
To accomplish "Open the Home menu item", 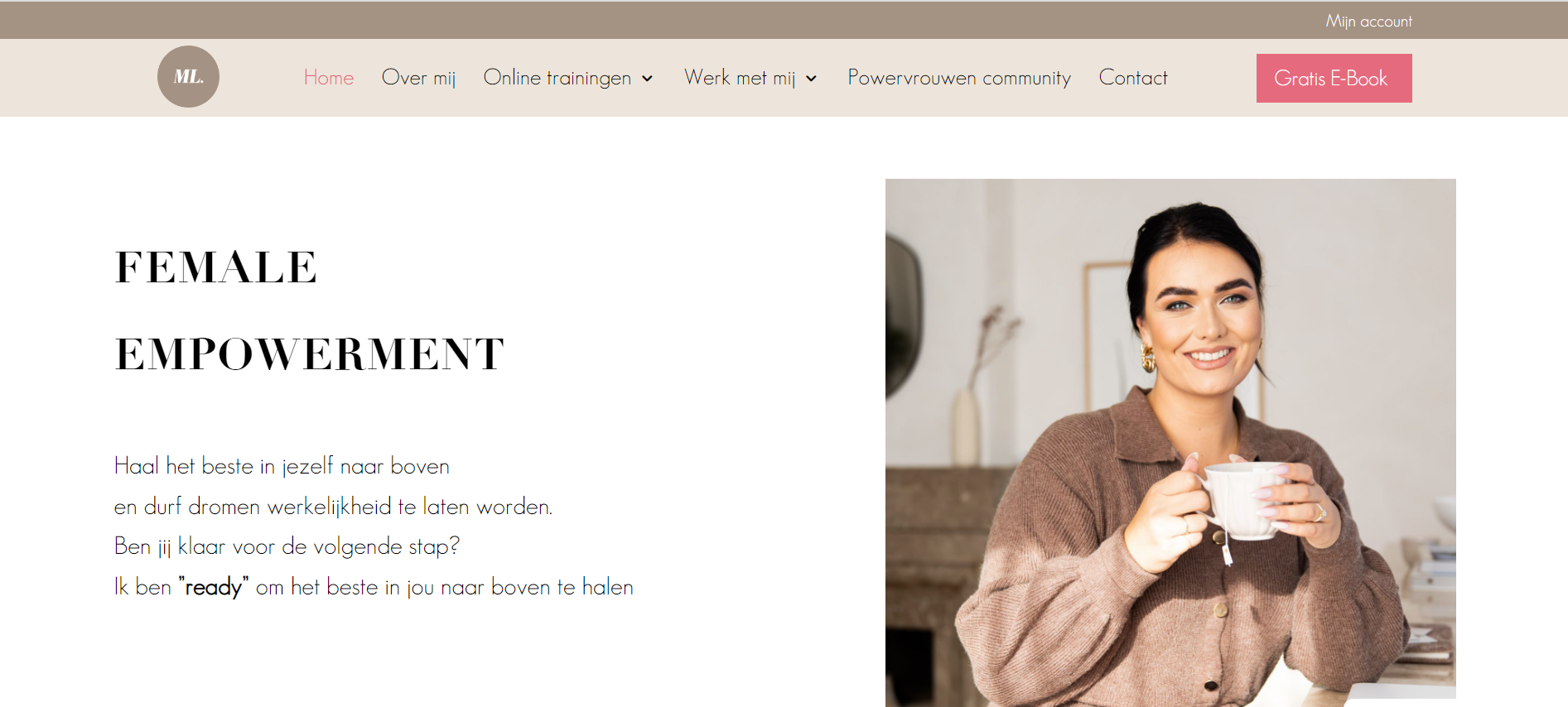I will pos(329,78).
